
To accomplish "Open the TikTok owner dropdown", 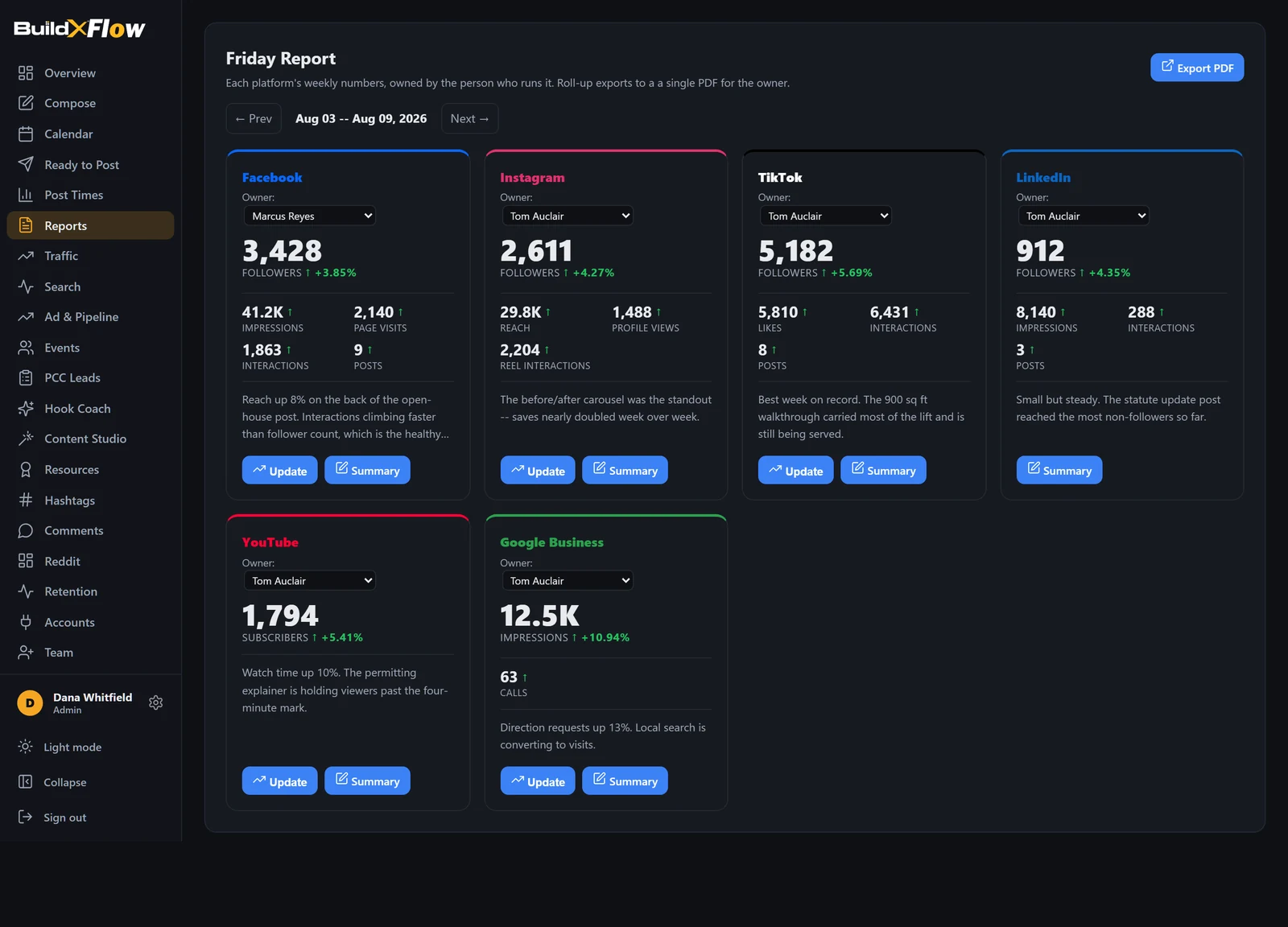I will (826, 216).
